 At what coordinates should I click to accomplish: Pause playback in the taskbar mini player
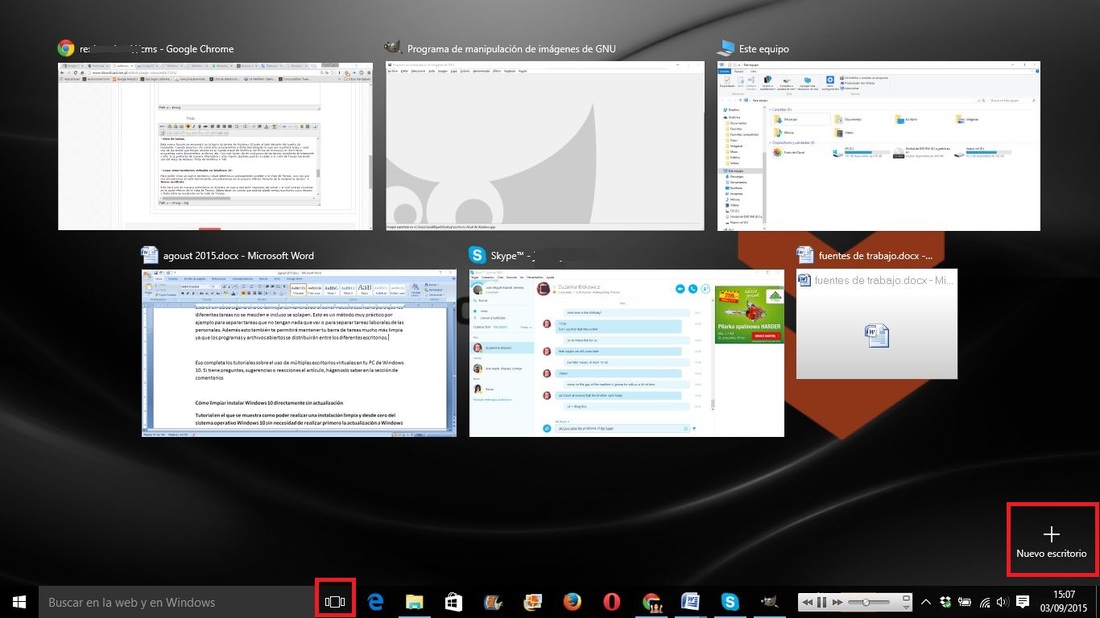coord(821,603)
